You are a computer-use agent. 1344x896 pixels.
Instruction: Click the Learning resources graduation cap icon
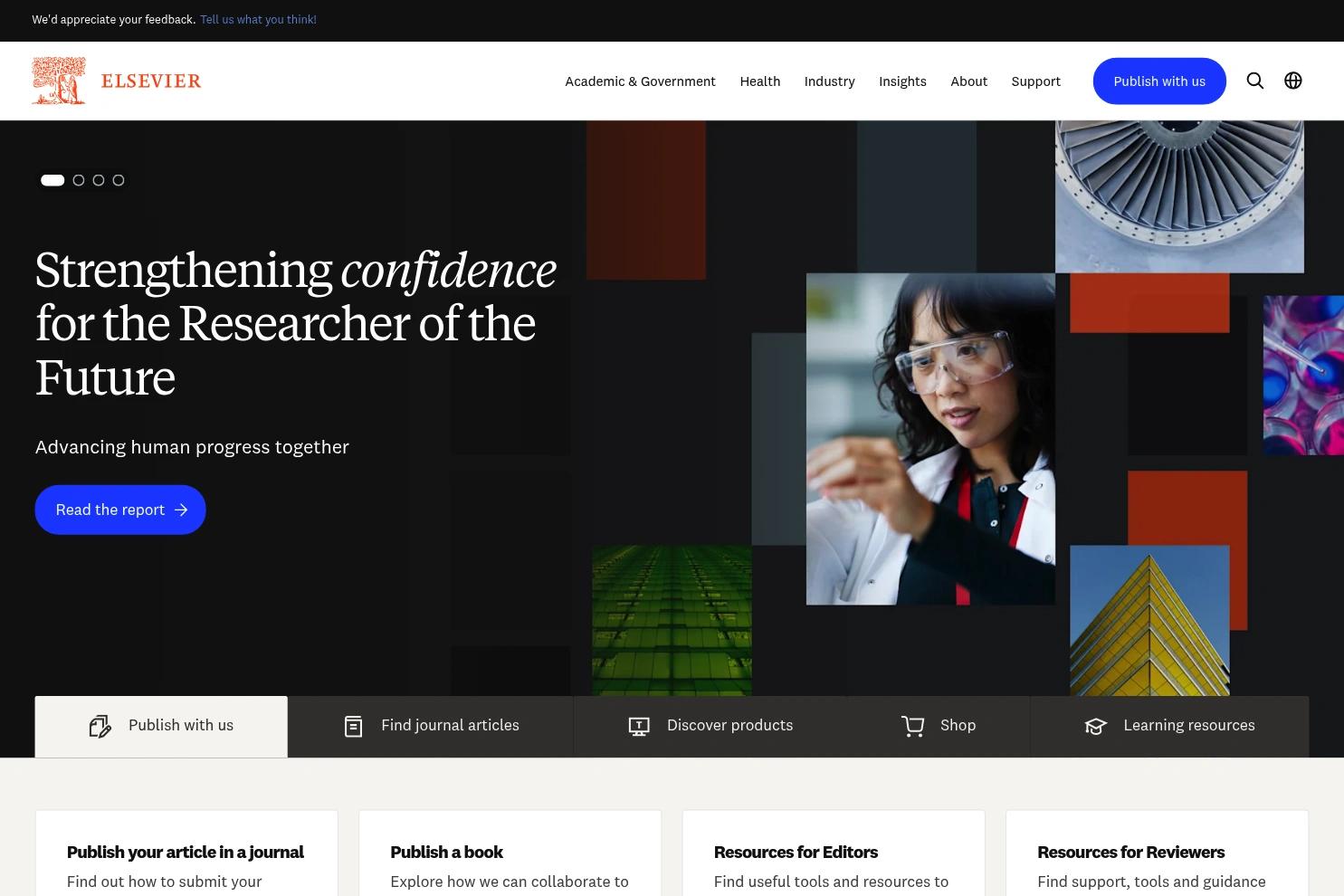(x=1096, y=726)
